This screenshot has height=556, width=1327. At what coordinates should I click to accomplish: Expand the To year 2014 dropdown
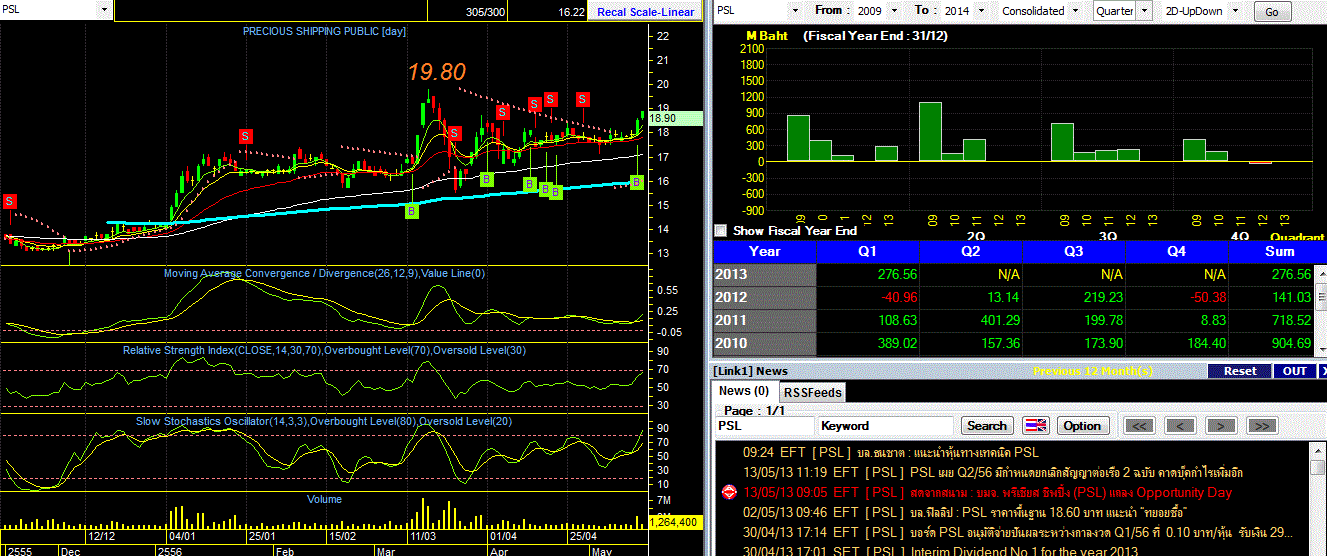tap(982, 10)
